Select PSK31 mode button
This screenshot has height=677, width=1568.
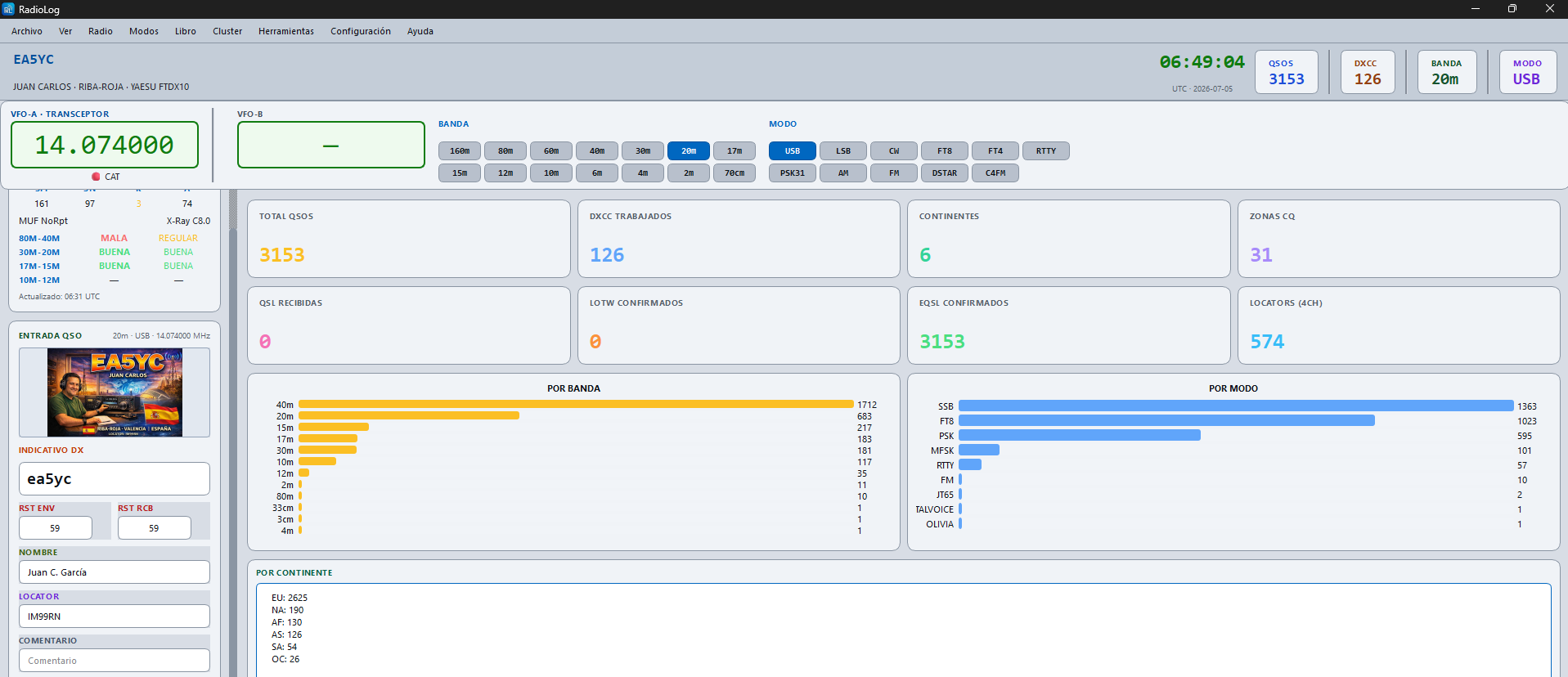793,173
